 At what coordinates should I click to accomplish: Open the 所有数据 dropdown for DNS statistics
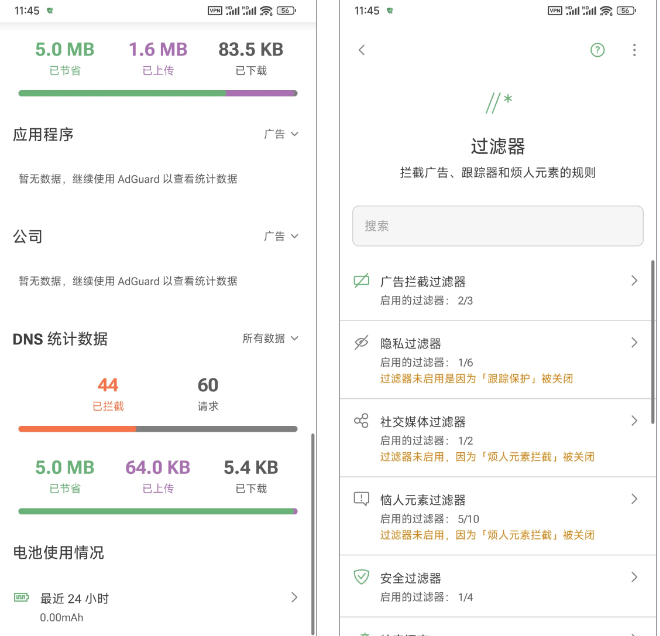[x=270, y=338]
